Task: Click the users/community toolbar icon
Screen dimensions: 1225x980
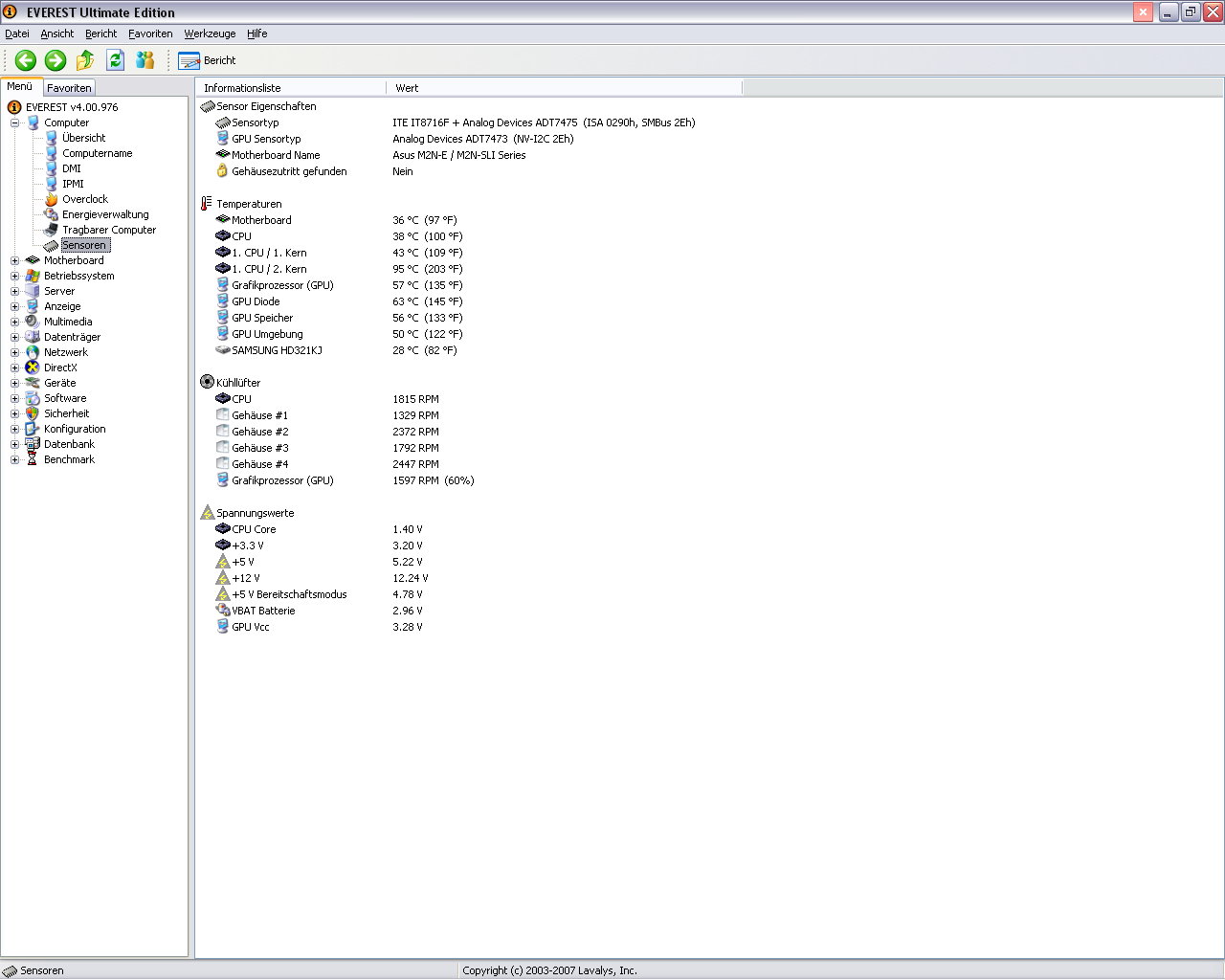Action: click(145, 60)
